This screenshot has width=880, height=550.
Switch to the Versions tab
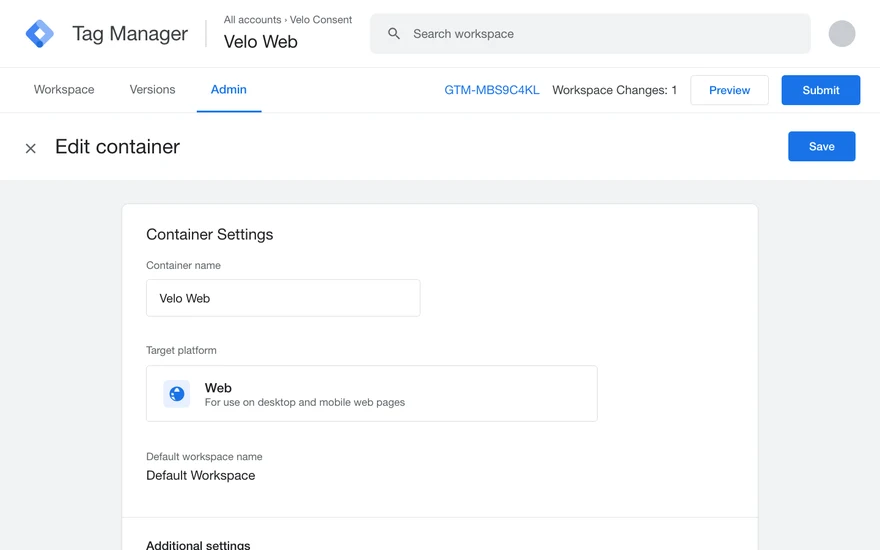pyautogui.click(x=152, y=90)
